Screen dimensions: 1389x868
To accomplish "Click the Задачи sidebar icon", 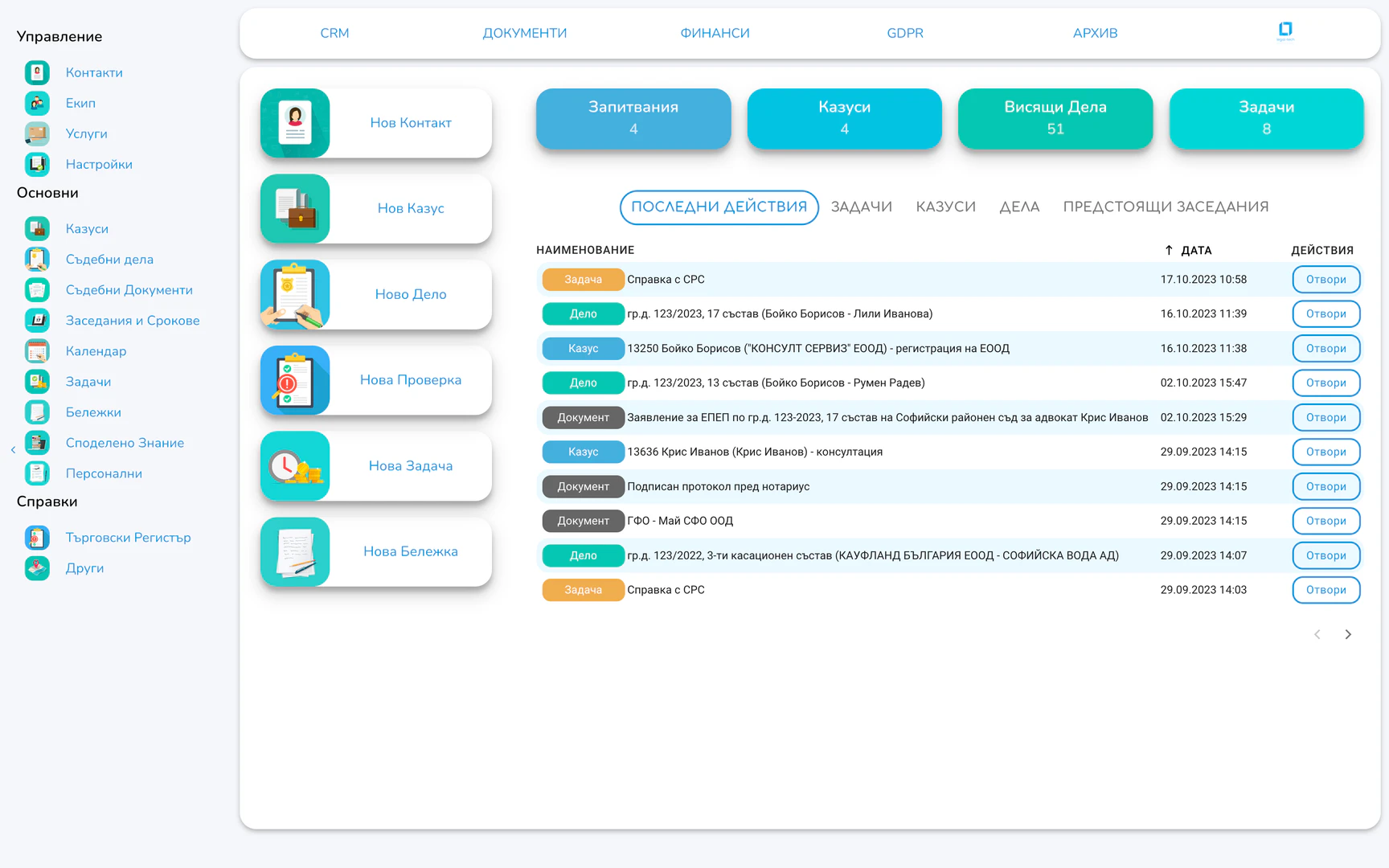I will point(37,381).
